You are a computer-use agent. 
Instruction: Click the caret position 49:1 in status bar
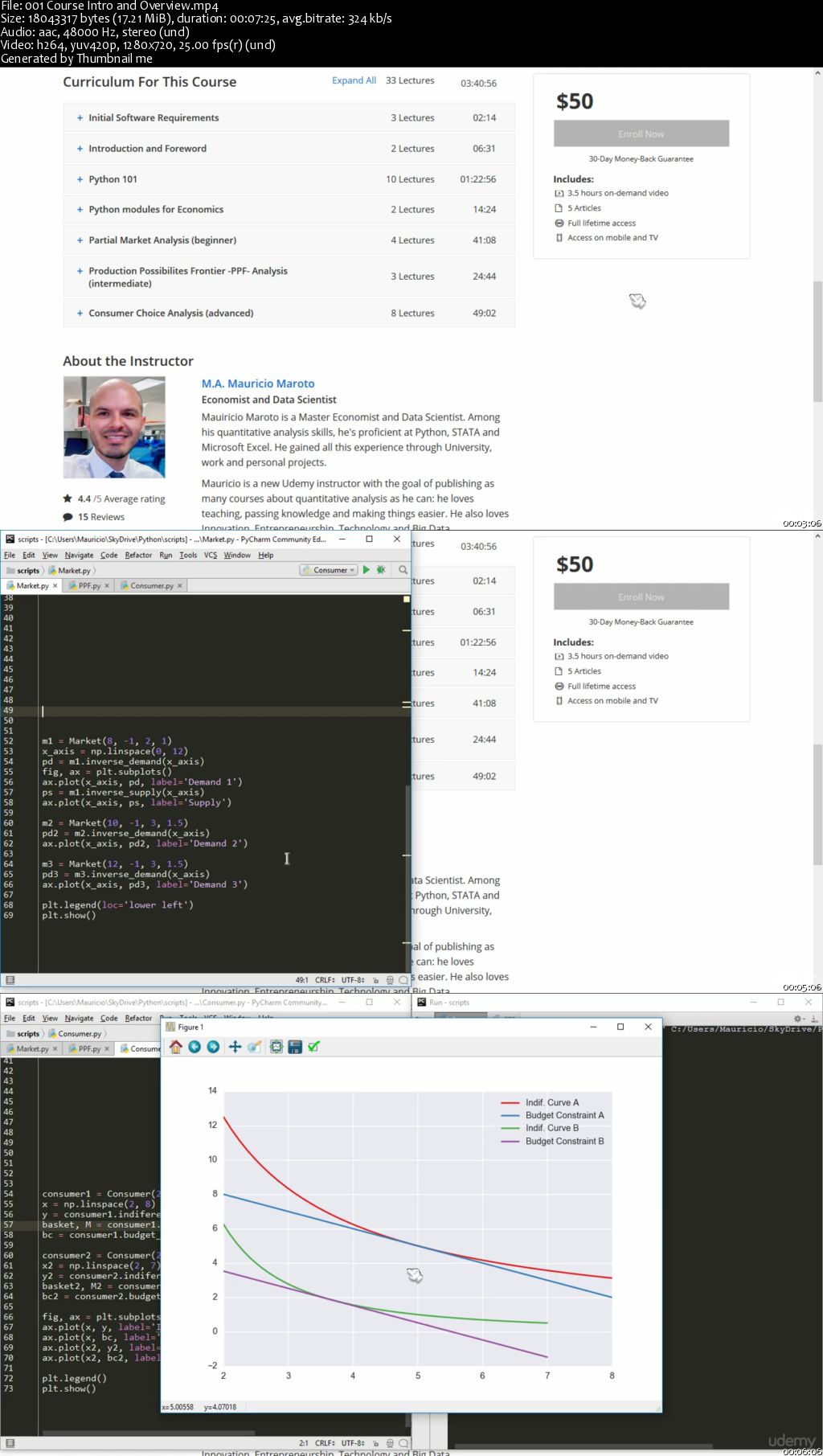click(x=301, y=980)
